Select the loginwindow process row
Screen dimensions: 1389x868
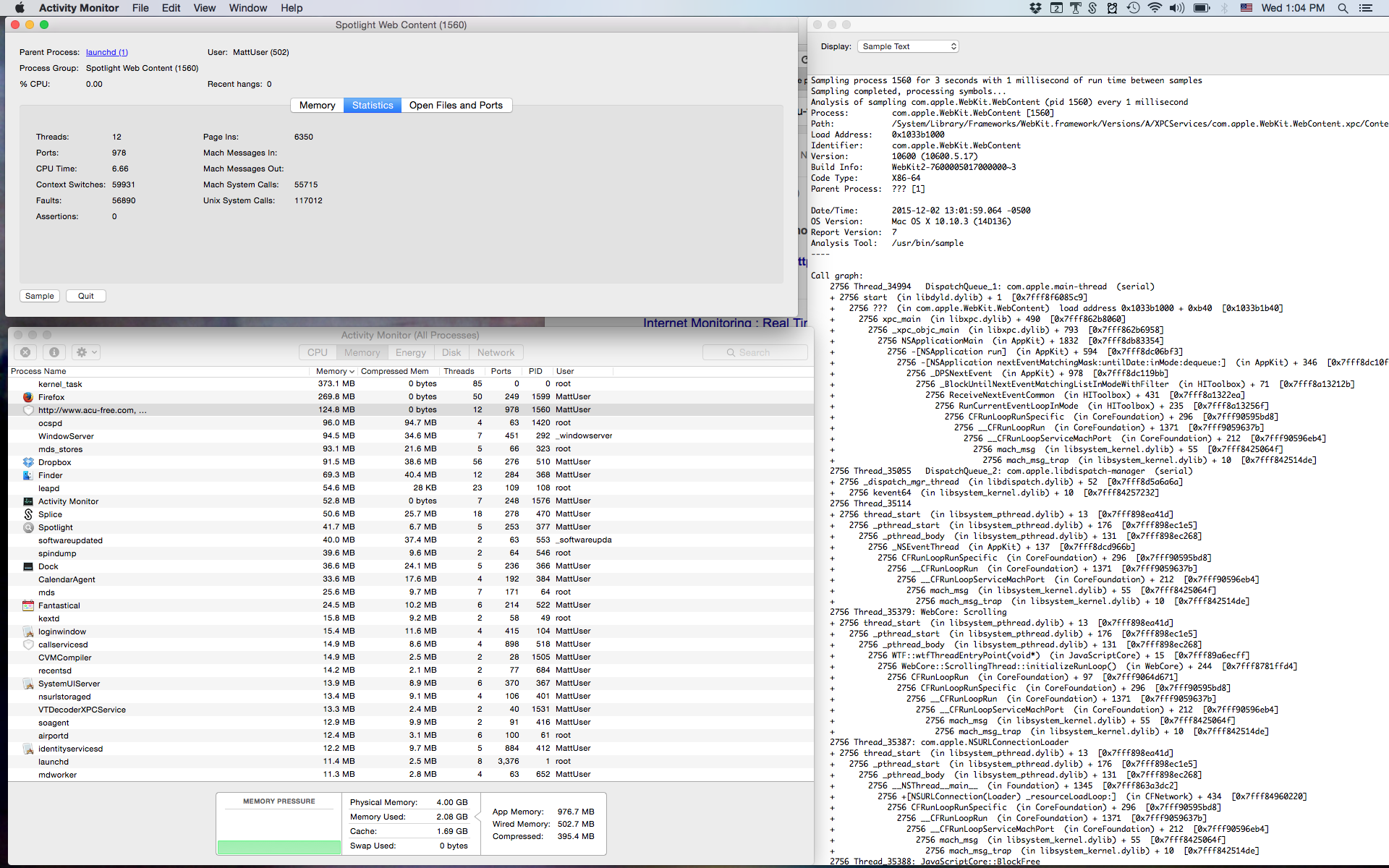point(411,631)
